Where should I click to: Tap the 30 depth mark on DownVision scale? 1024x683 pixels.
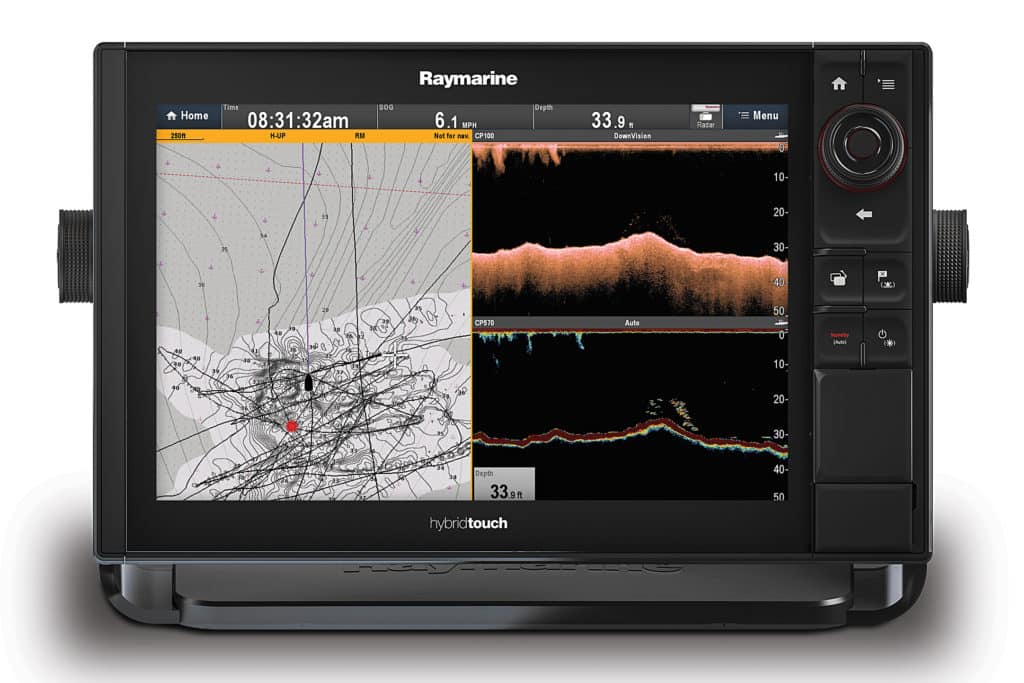(x=780, y=247)
